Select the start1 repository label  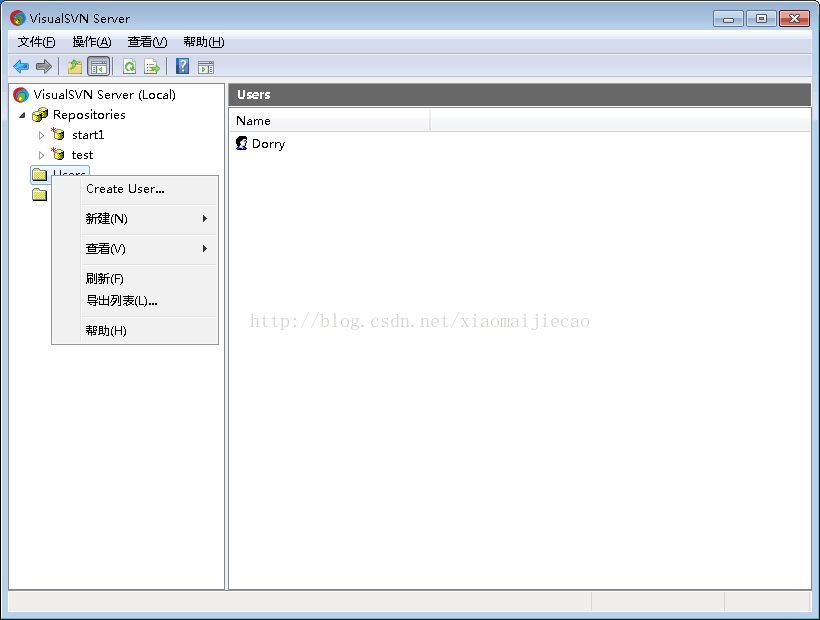point(88,135)
